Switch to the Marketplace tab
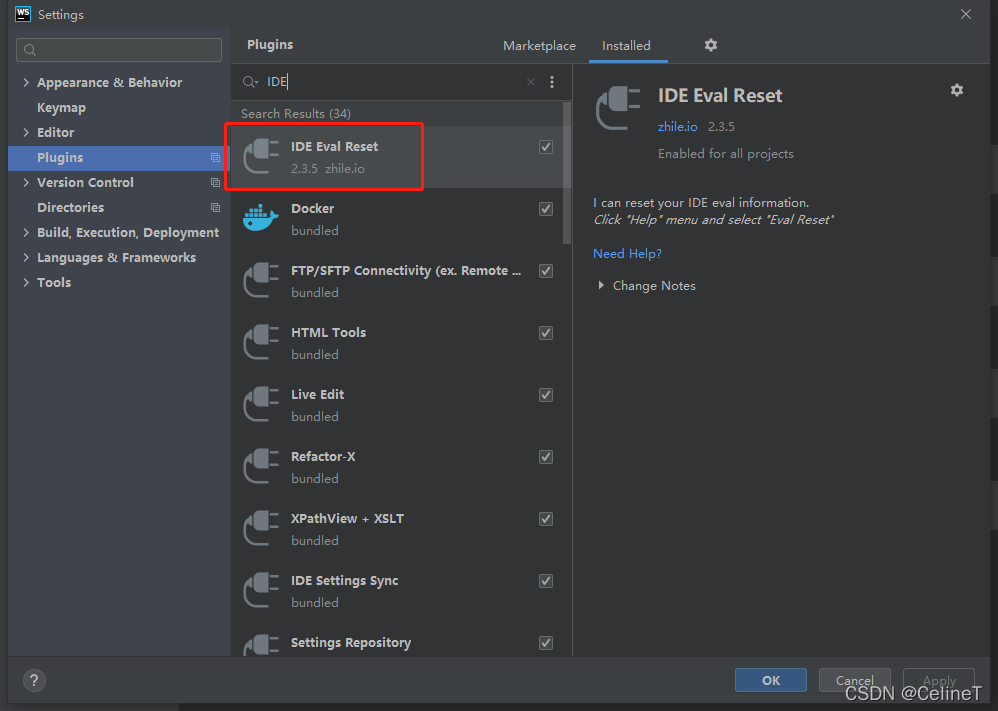This screenshot has height=711, width=998. point(539,46)
